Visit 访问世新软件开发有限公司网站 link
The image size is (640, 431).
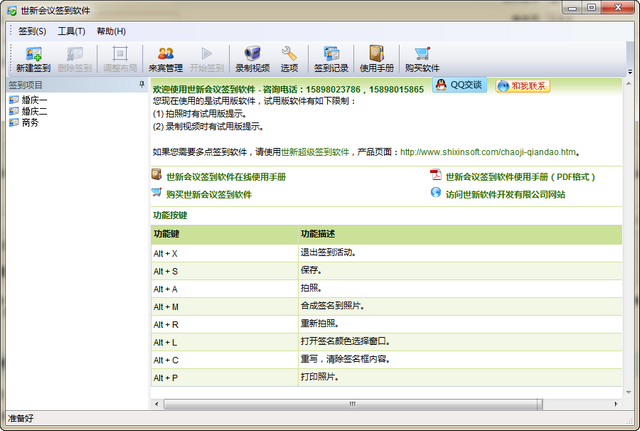click(x=505, y=195)
